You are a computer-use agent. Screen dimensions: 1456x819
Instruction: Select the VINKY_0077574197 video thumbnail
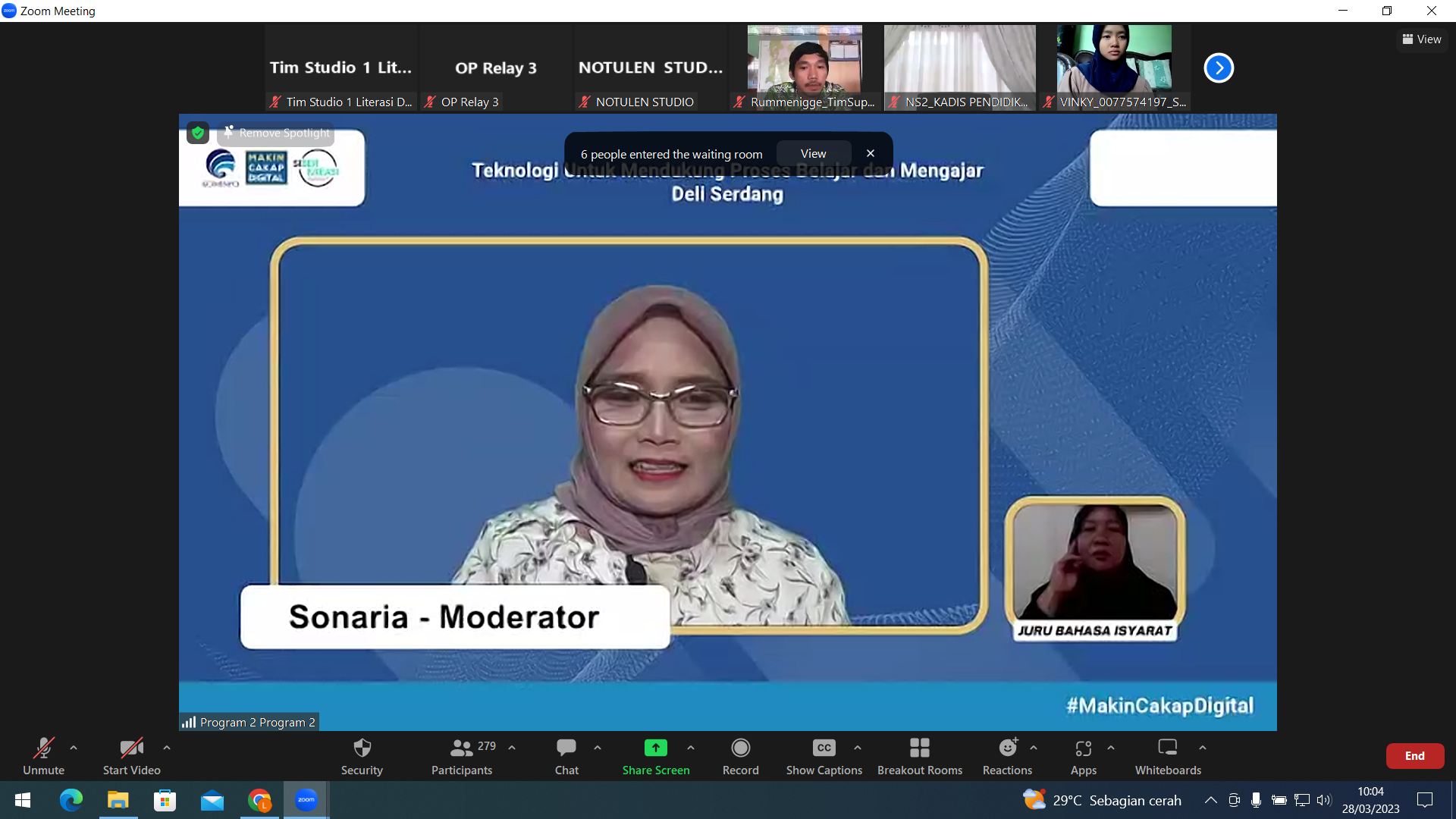point(1115,67)
